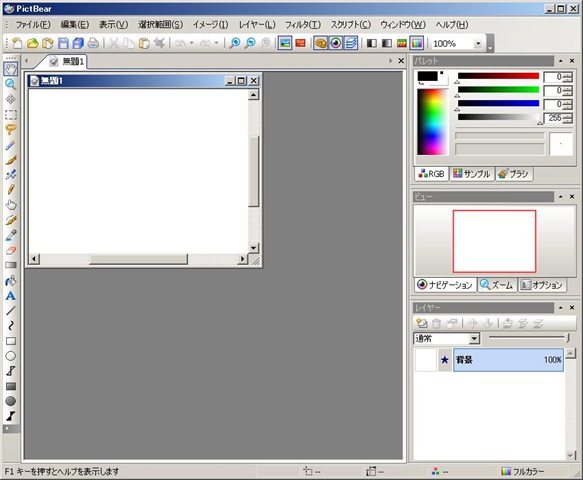
Task: Choose the magnifier Zoom tool in toolbox
Action: 10,84
